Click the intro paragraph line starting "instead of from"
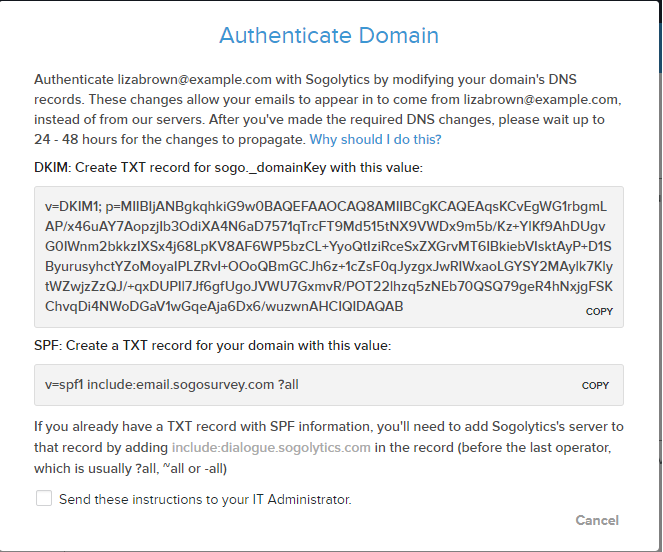 (x=319, y=119)
